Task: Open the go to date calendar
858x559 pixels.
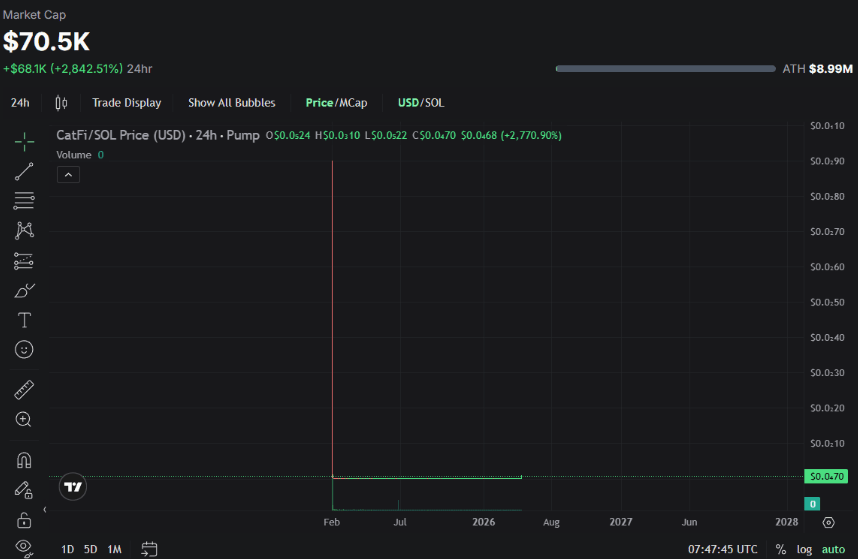Action: tap(149, 549)
